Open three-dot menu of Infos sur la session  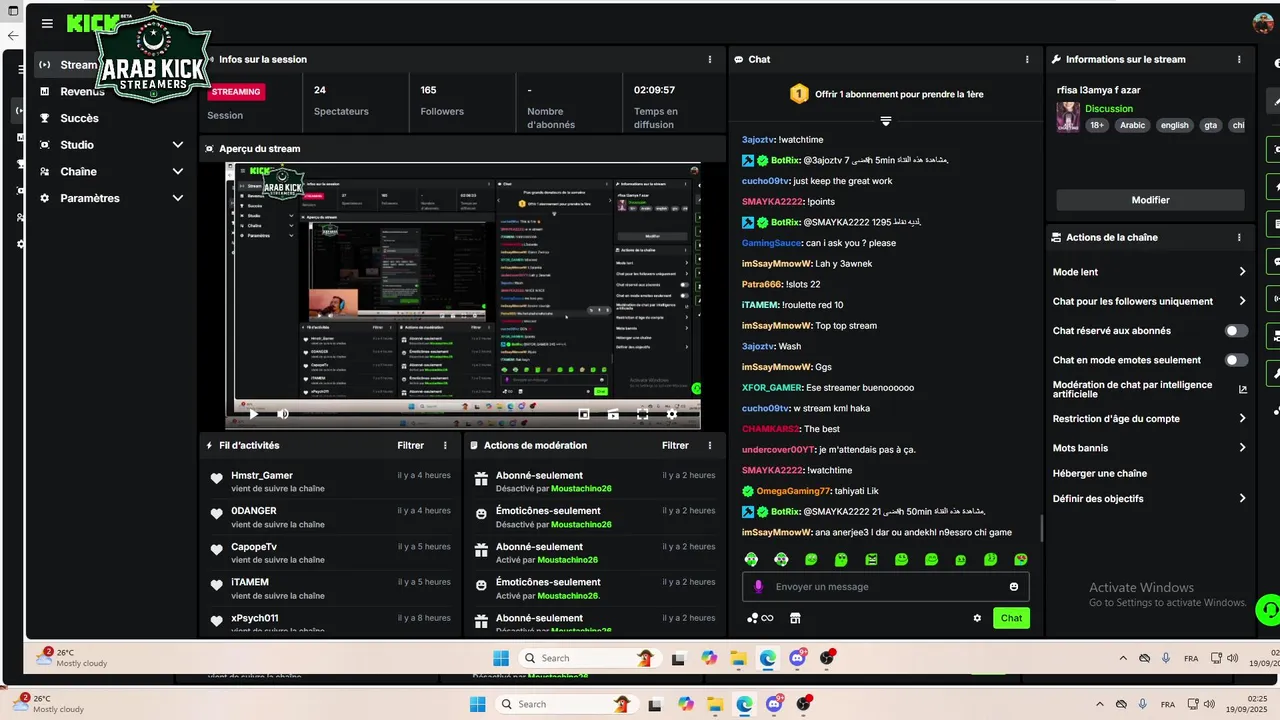click(x=710, y=59)
